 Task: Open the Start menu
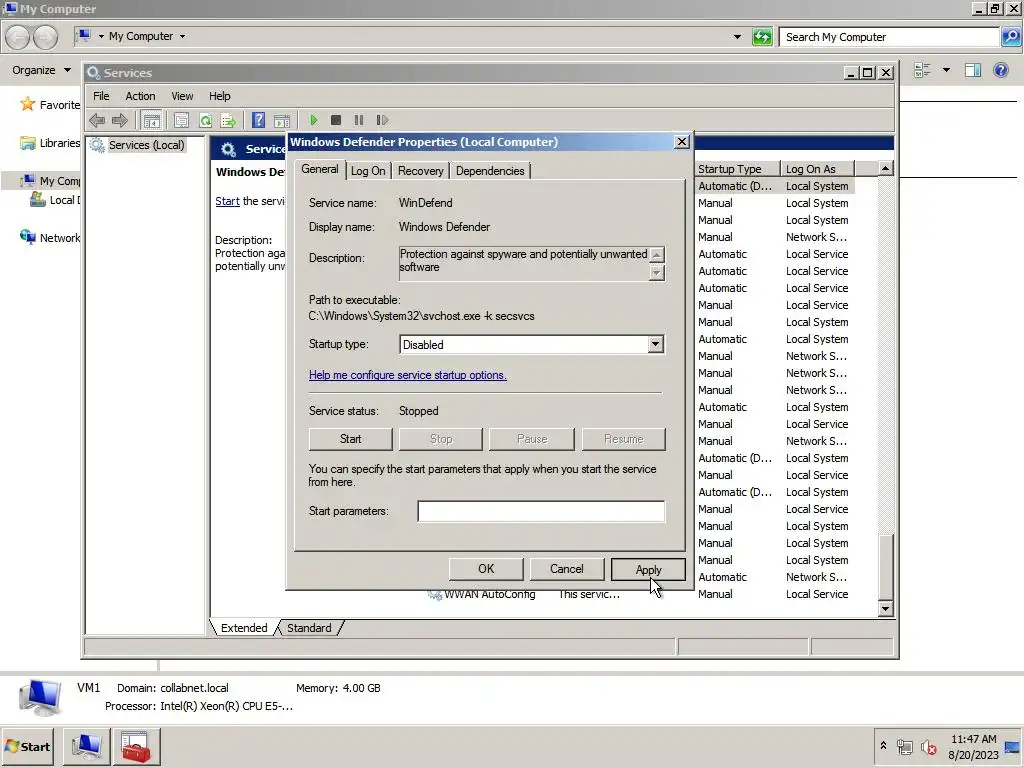(27, 747)
